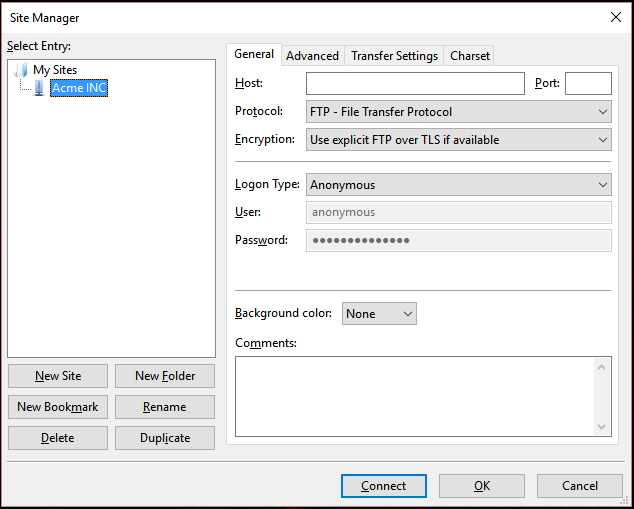Close the Site Manager dialog window
This screenshot has width=634, height=509.
614,17
